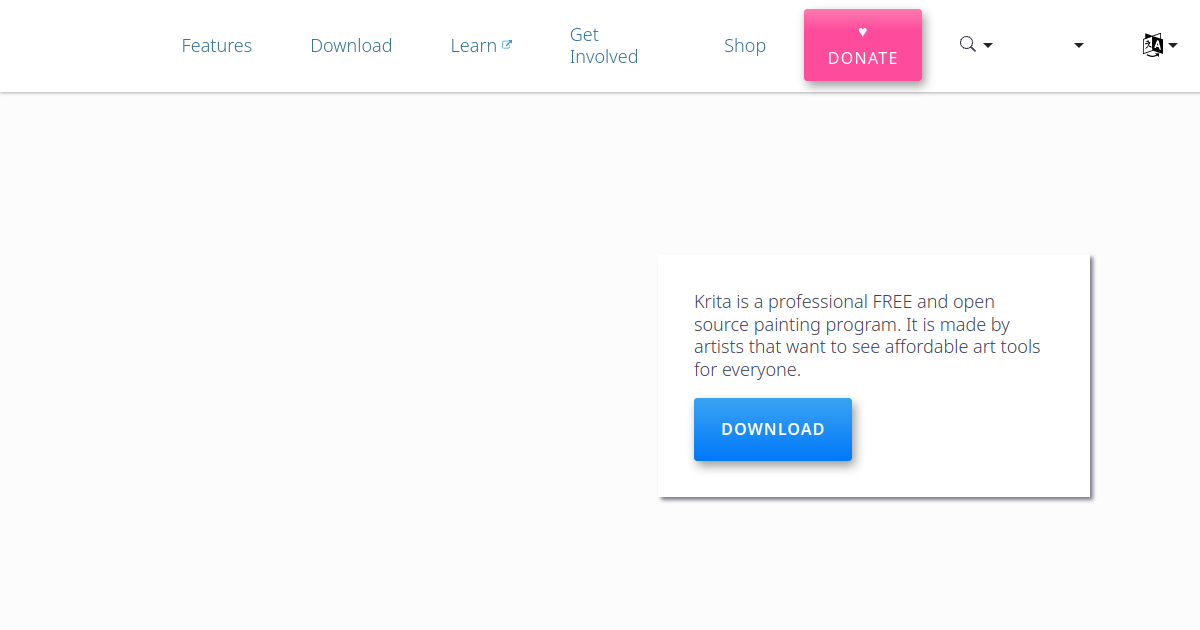Click the 'Krita is a professional FREE' paragraph
1200x630 pixels.
(867, 335)
